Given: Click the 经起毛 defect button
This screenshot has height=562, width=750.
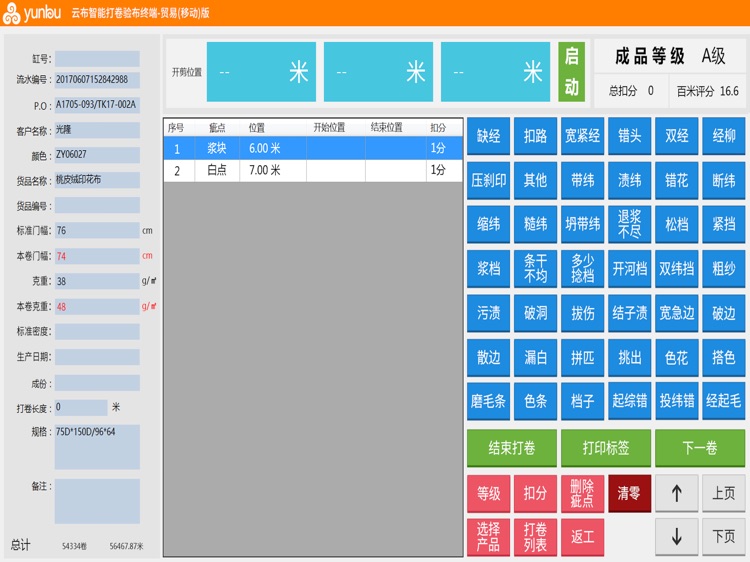Looking at the screenshot, I should (x=724, y=401).
